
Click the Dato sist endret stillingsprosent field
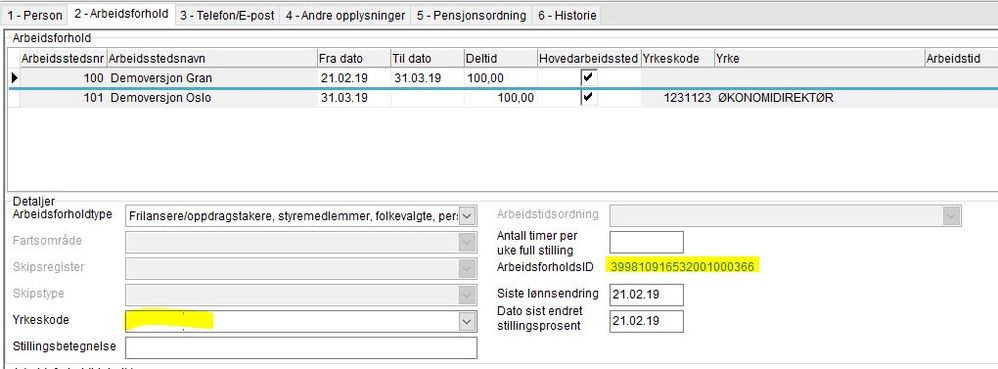pyautogui.click(x=647, y=321)
